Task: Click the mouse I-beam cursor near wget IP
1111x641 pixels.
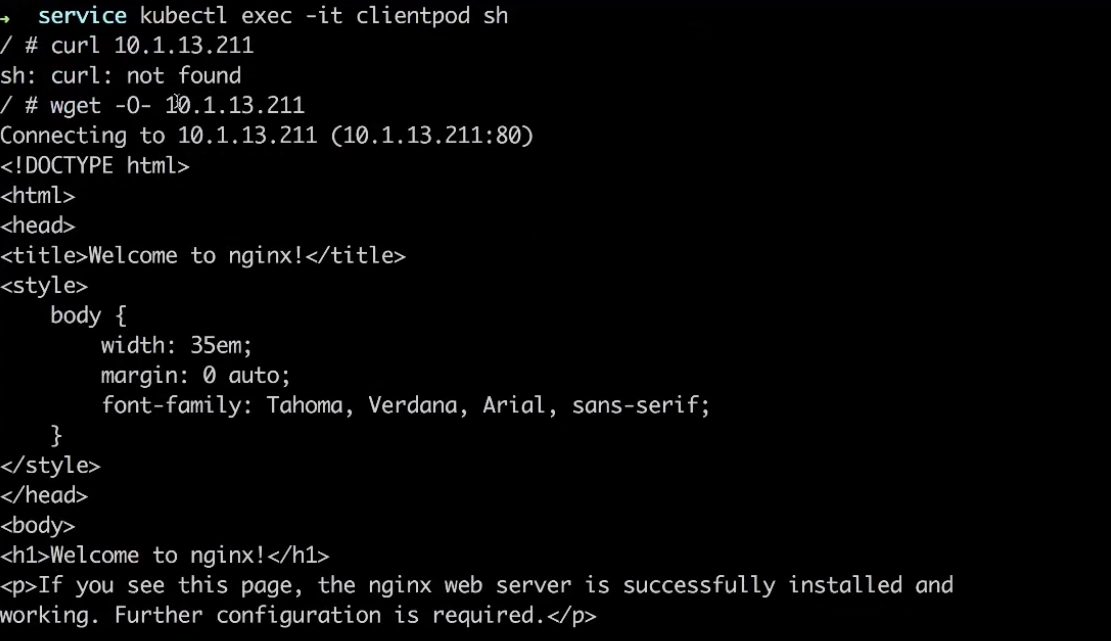Action: [x=177, y=100]
